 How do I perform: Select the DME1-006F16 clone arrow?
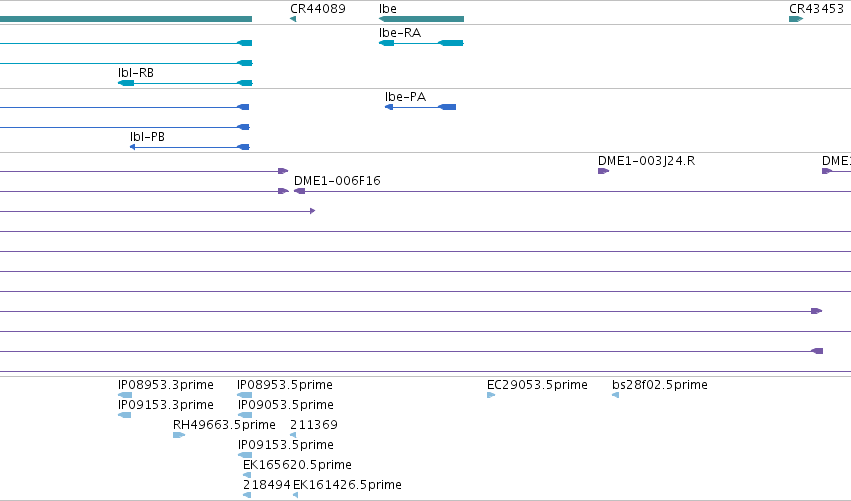pos(300,191)
